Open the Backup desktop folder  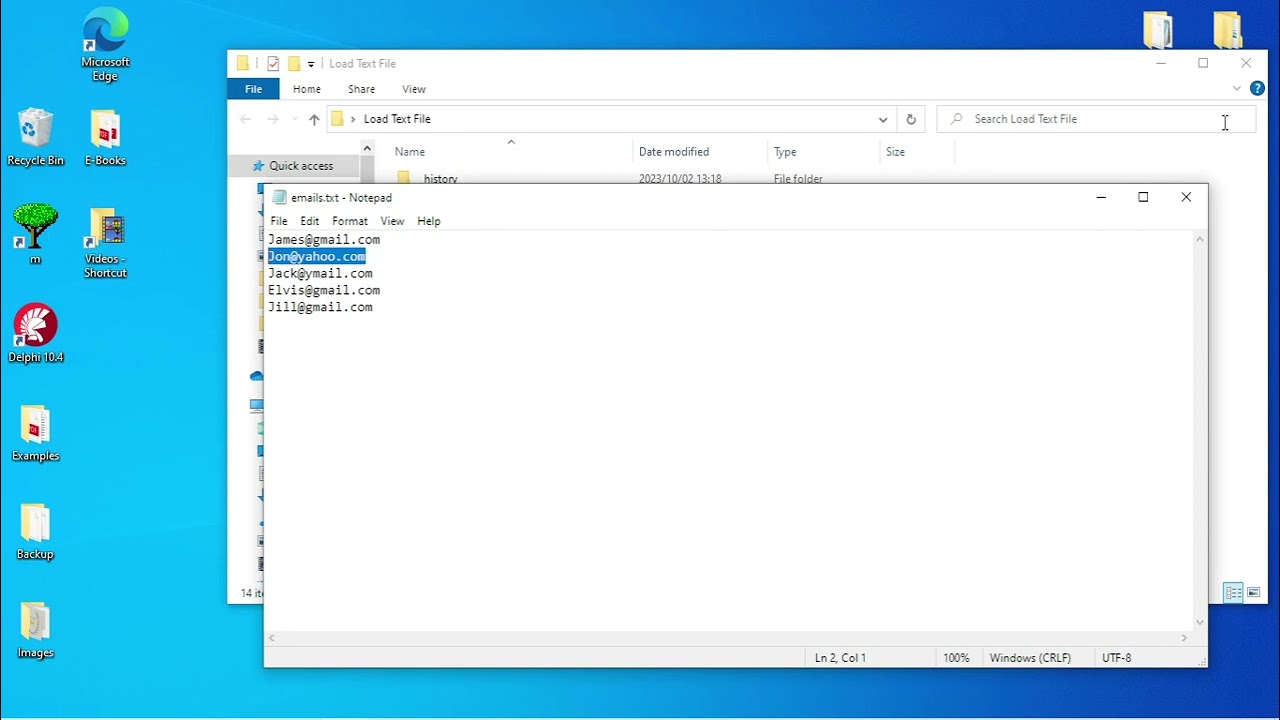point(35,531)
